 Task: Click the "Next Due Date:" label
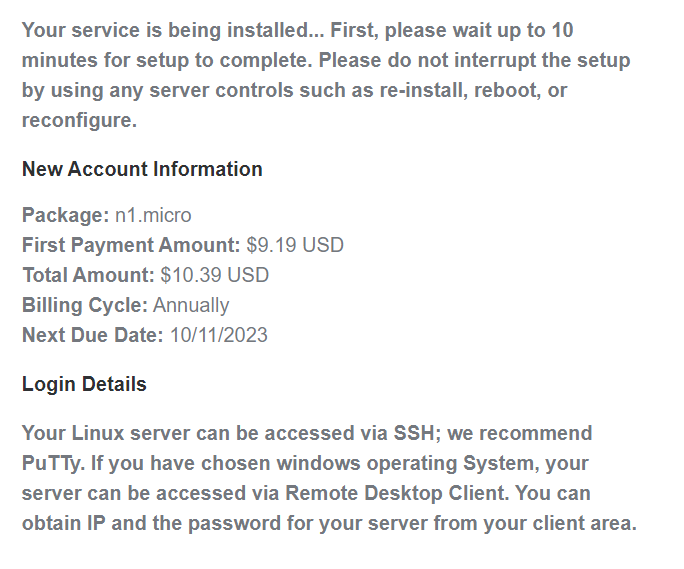coord(92,335)
